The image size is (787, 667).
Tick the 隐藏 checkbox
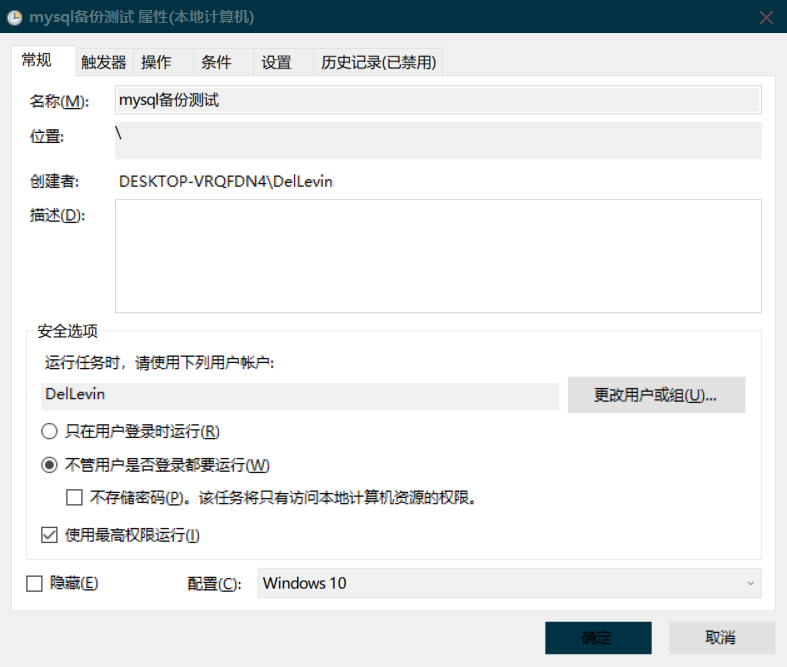(34, 583)
